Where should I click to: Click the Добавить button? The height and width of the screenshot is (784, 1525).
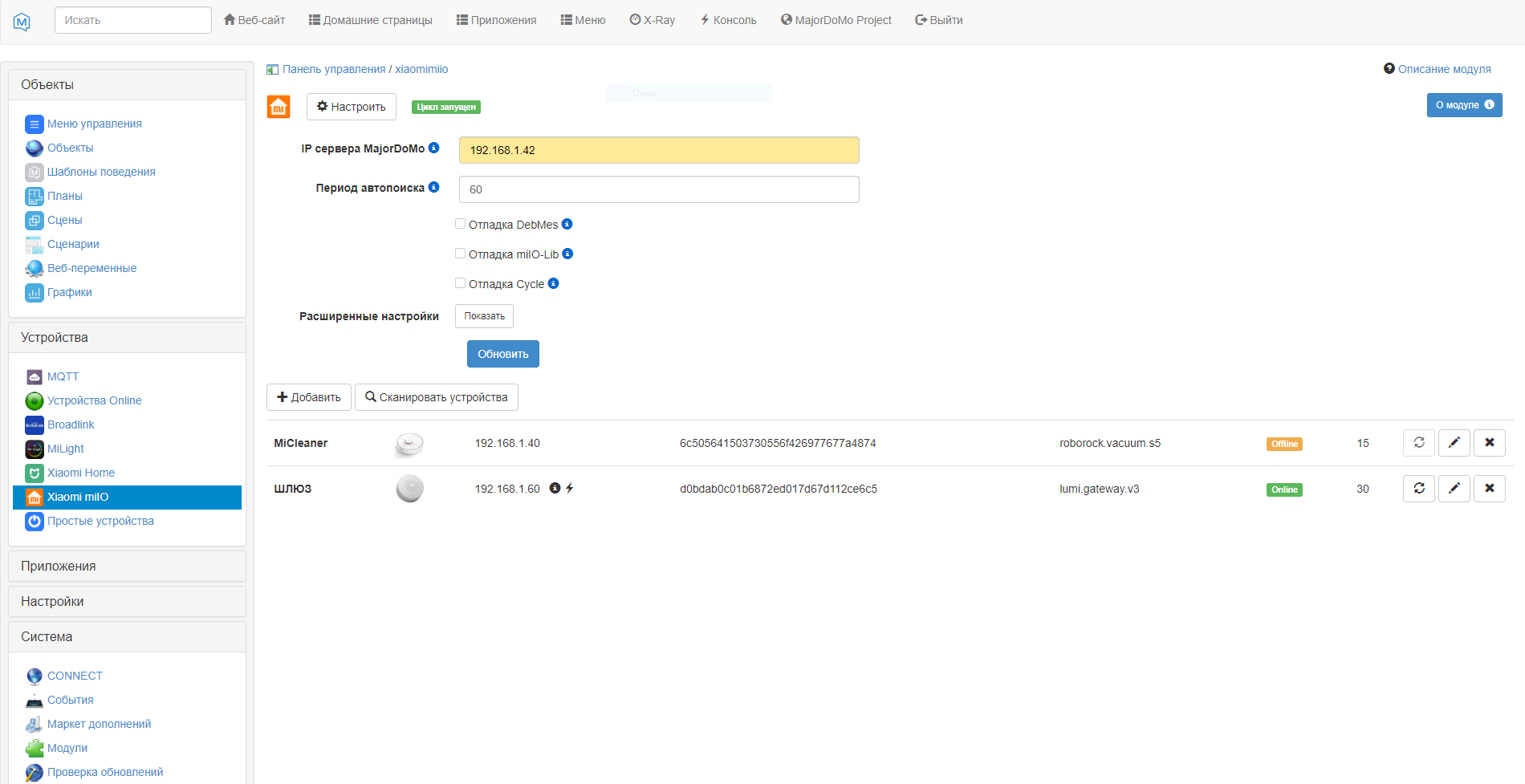pos(309,397)
